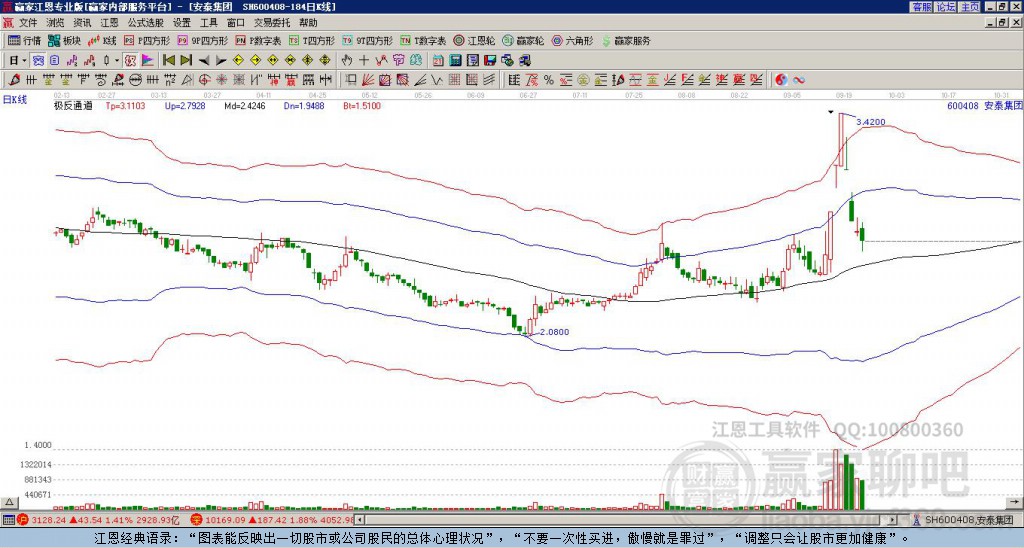The image size is (1024, 548).
Task: Open the 公式选股 menu
Action: (x=146, y=23)
